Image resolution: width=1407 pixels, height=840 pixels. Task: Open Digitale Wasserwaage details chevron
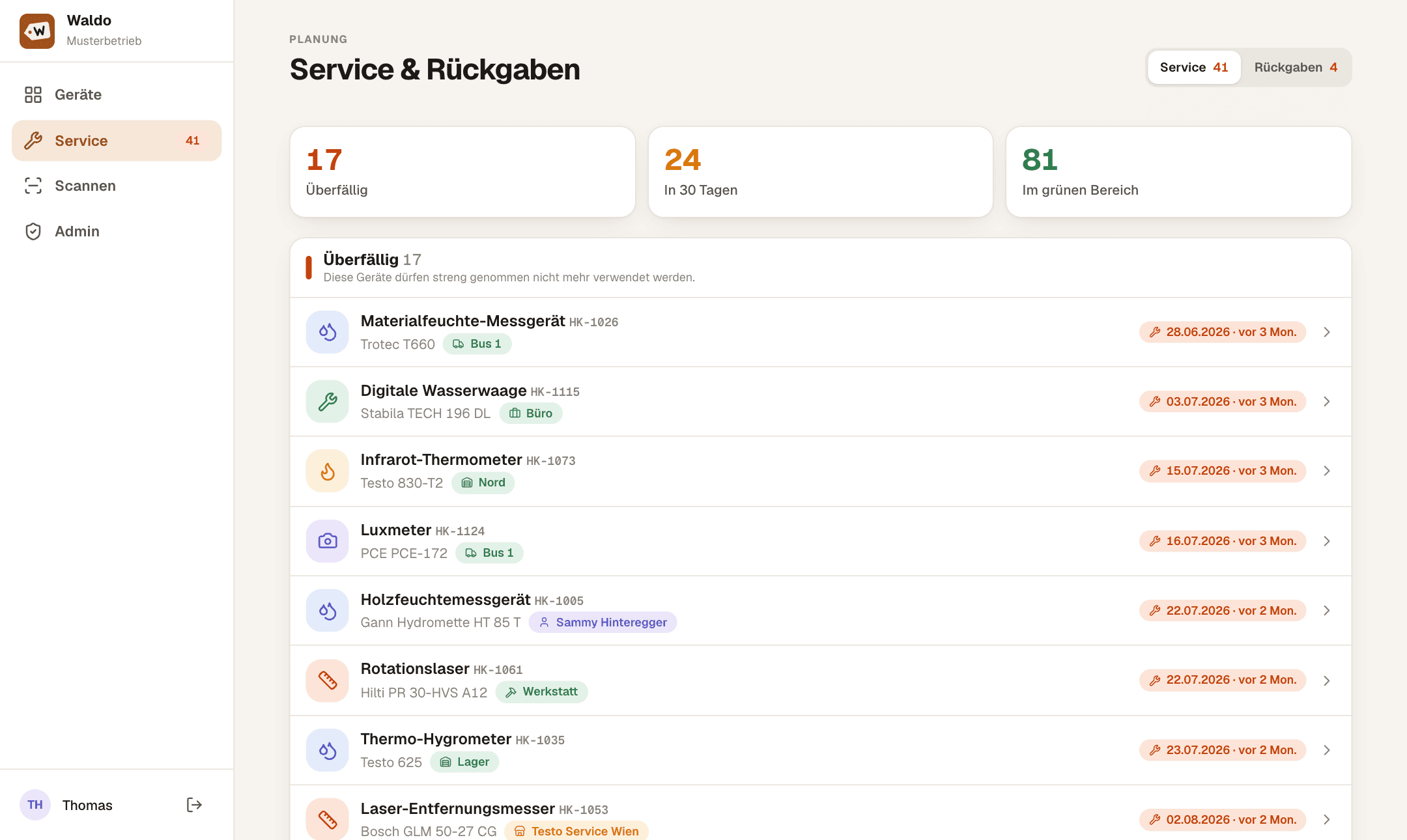[x=1327, y=402]
